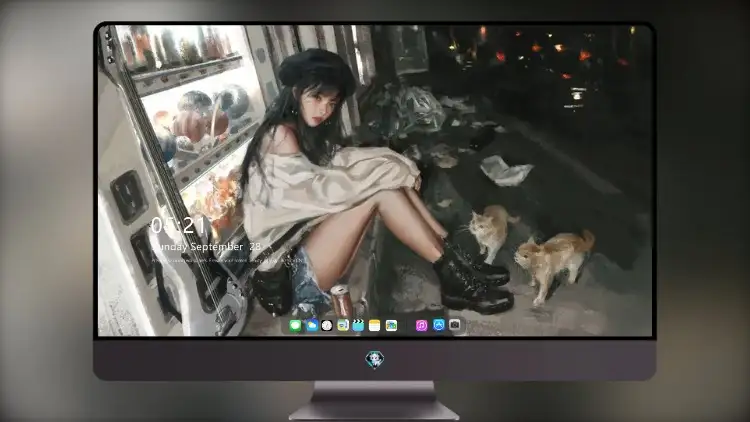Screen dimensions: 750x422
Task: Open the blue App Store icon
Action: [x=439, y=325]
